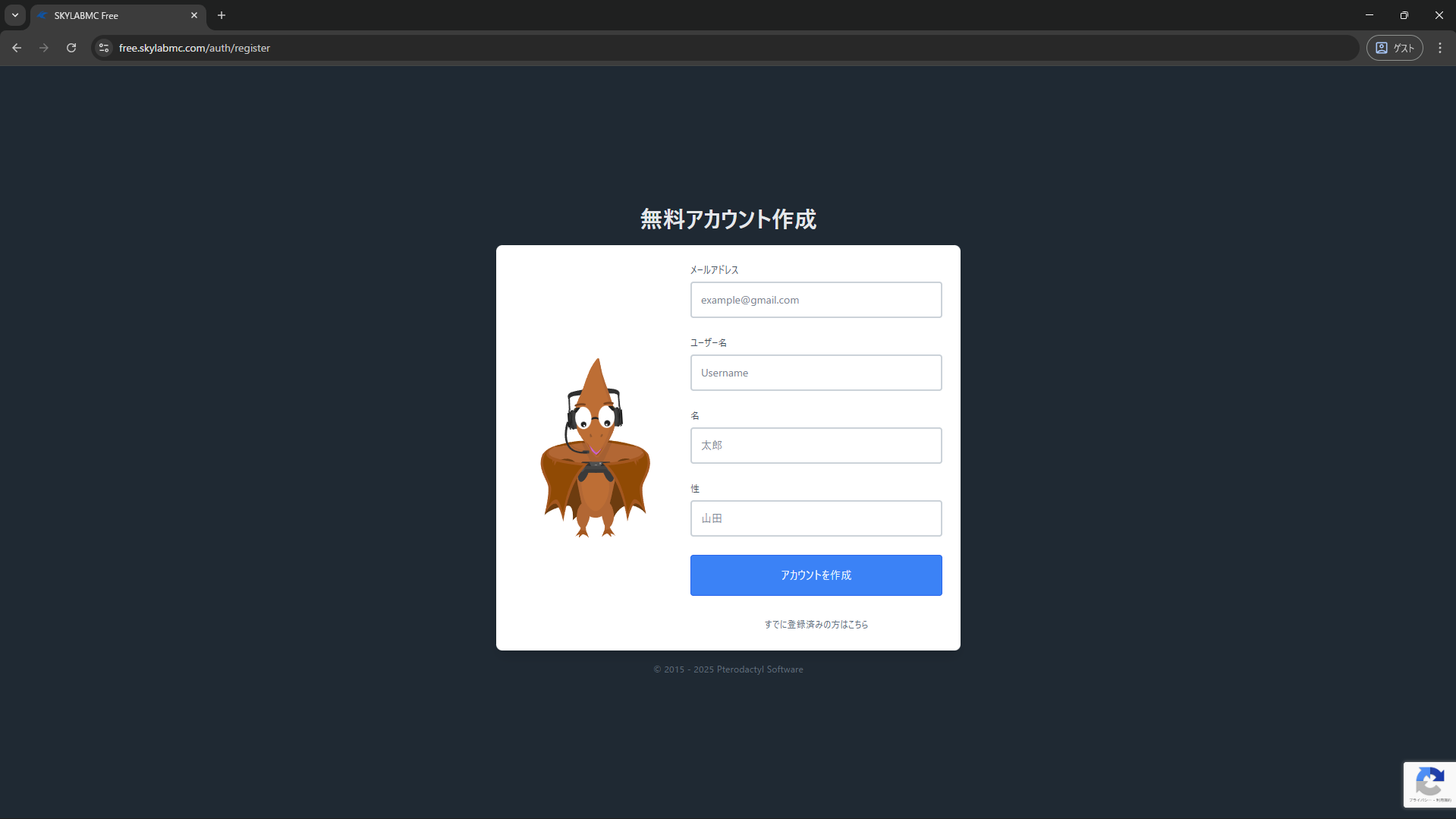Click the browser forward arrow
The width and height of the screenshot is (1456, 819).
(44, 48)
